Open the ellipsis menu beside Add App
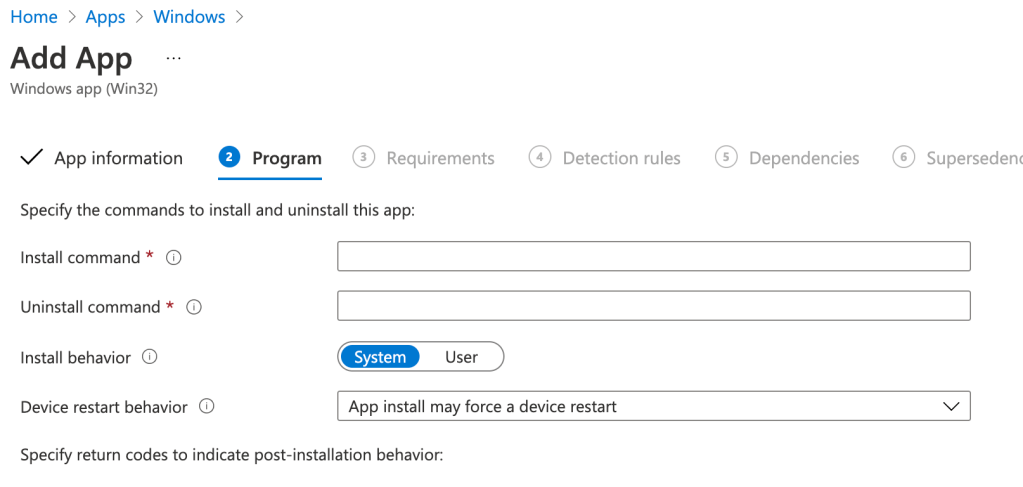 (174, 58)
